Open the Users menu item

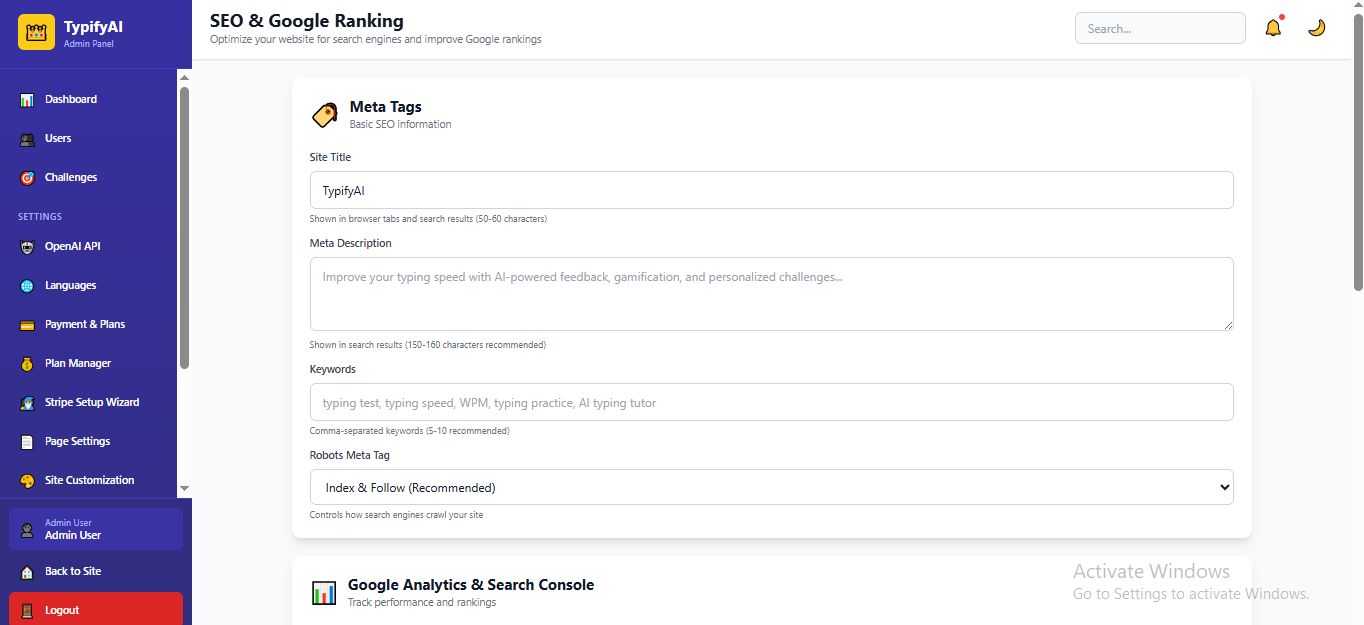58,138
